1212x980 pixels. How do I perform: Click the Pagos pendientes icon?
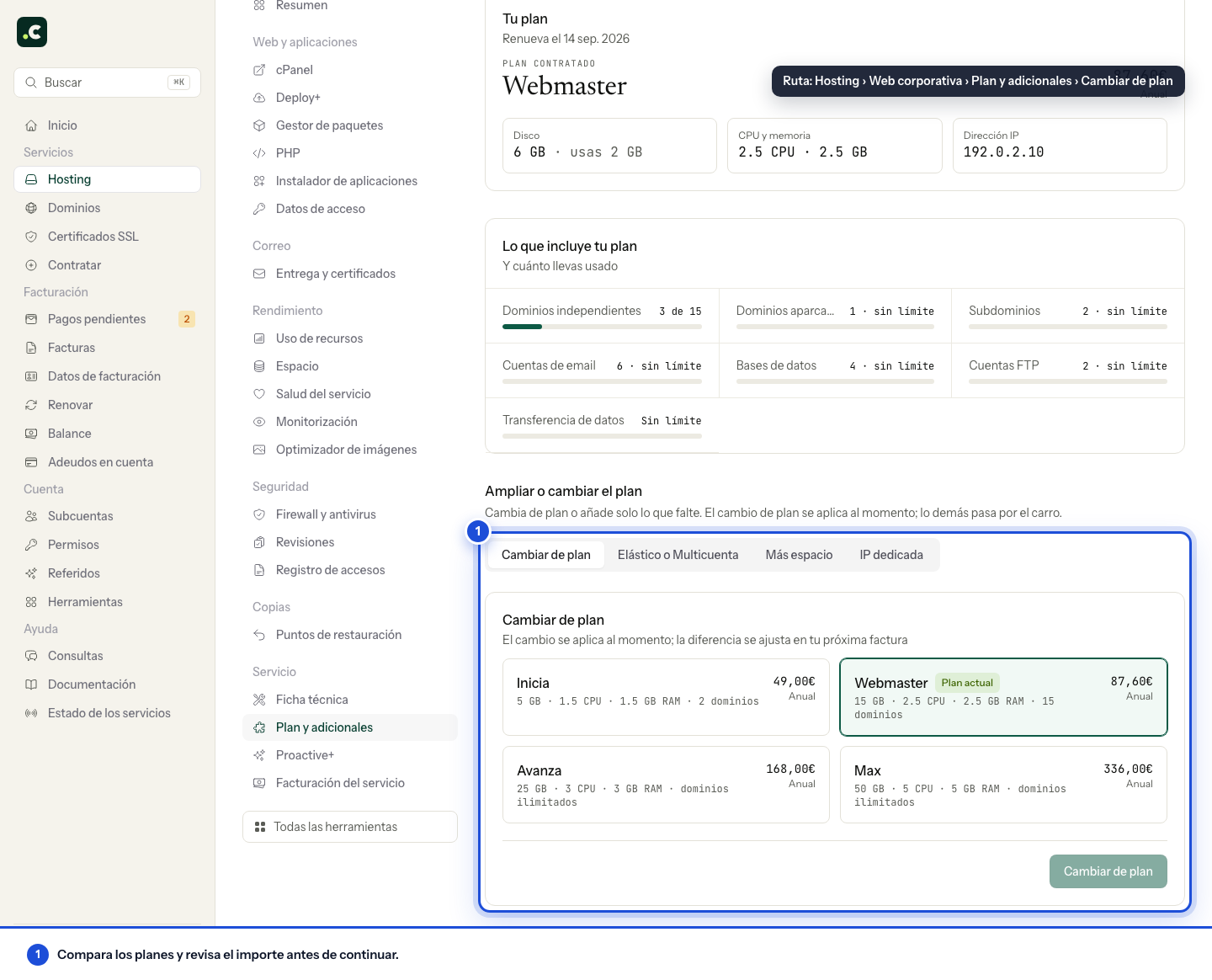click(31, 319)
